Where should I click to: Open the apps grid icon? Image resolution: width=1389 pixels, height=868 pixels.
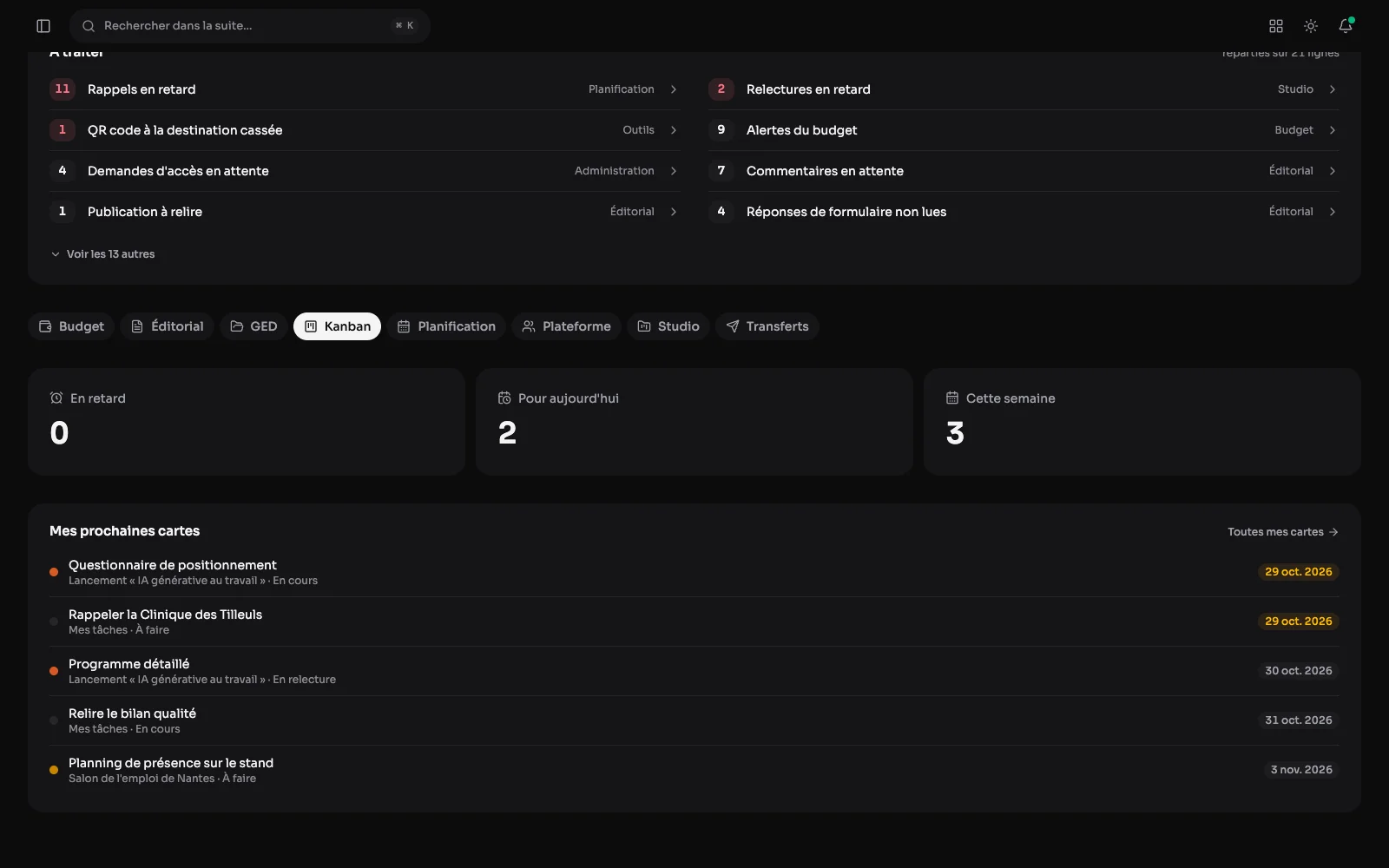(1276, 26)
